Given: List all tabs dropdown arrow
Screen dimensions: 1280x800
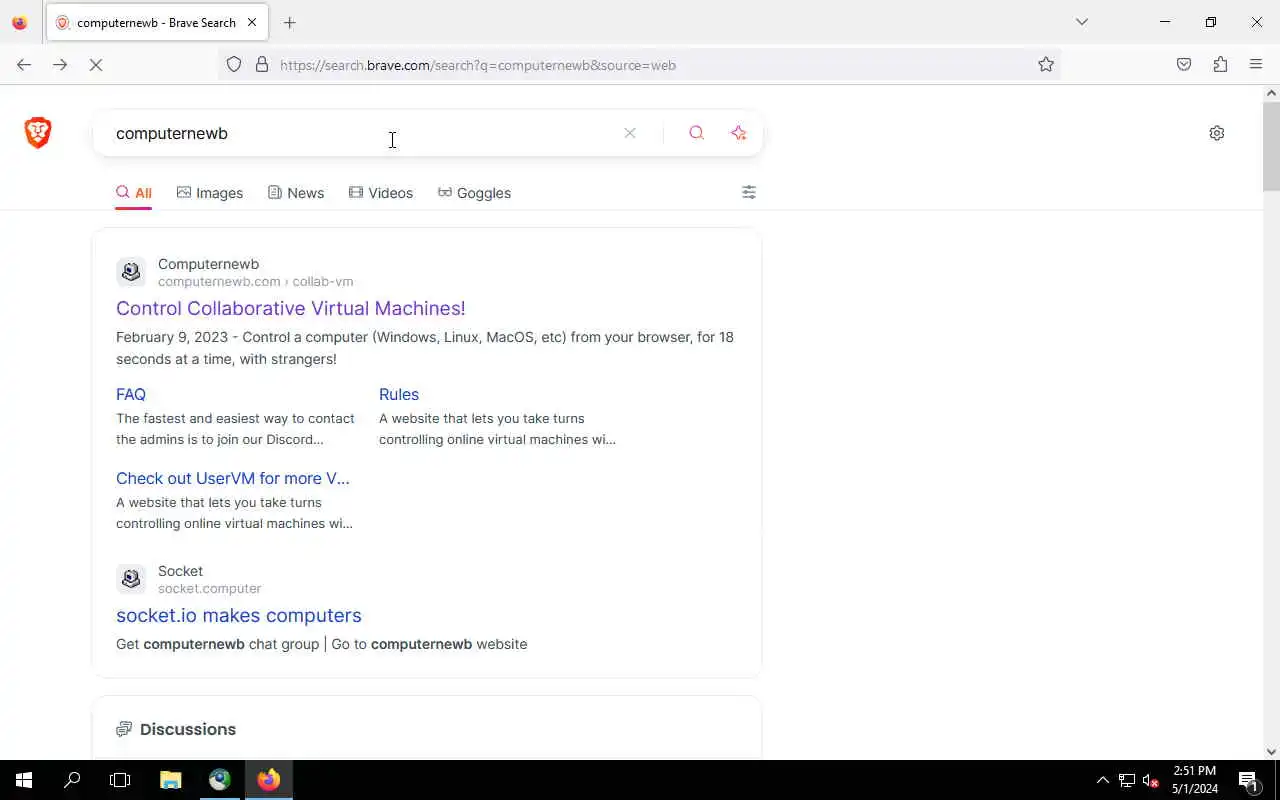Looking at the screenshot, I should coord(1082,22).
